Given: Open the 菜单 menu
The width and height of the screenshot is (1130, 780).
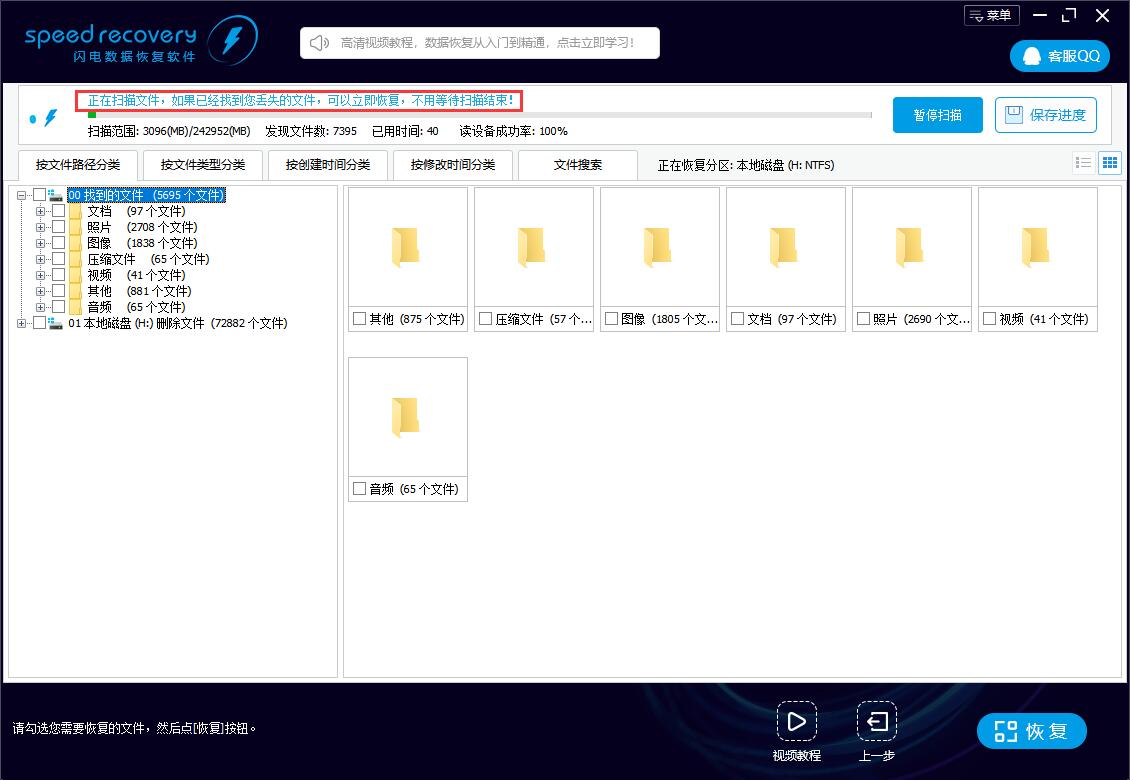Looking at the screenshot, I should (990, 15).
